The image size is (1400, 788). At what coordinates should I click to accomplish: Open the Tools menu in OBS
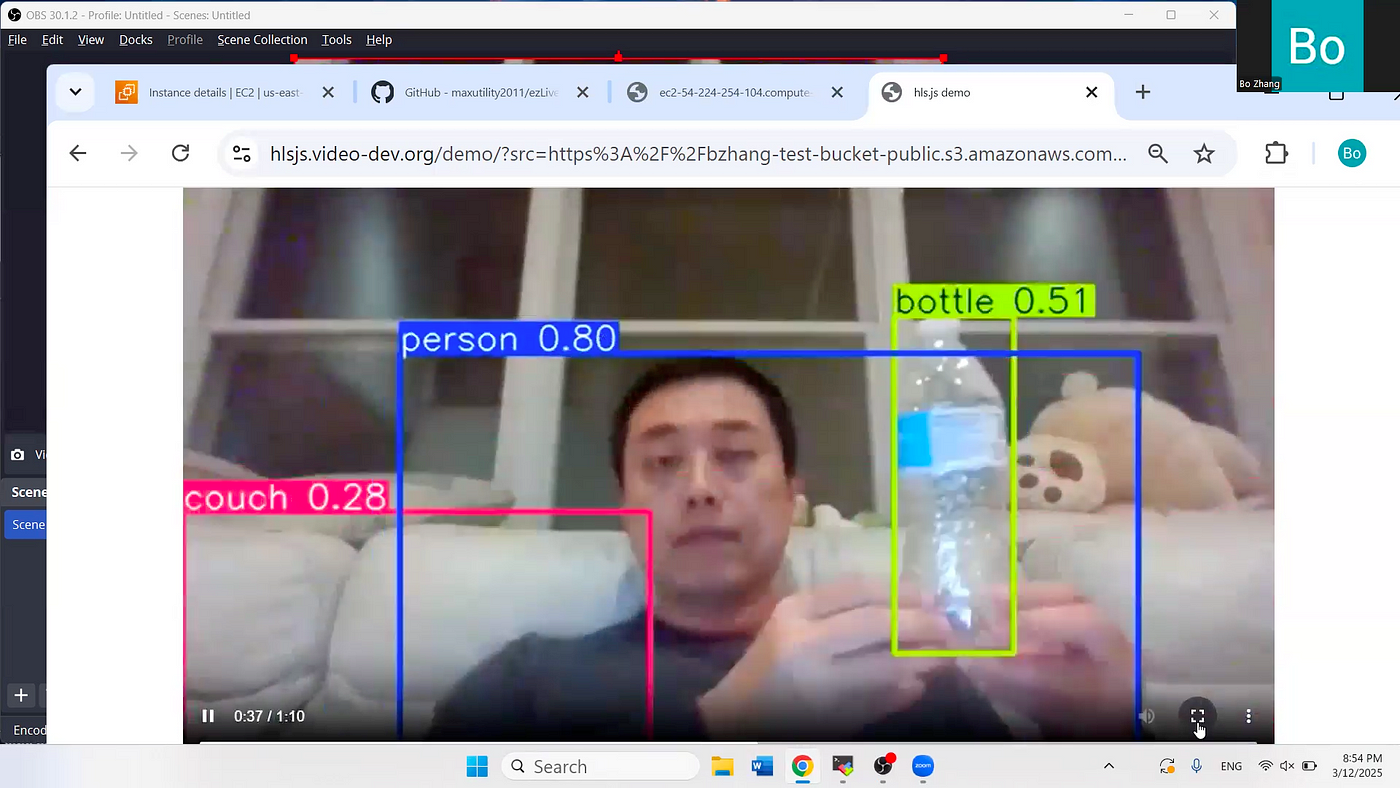pos(337,40)
